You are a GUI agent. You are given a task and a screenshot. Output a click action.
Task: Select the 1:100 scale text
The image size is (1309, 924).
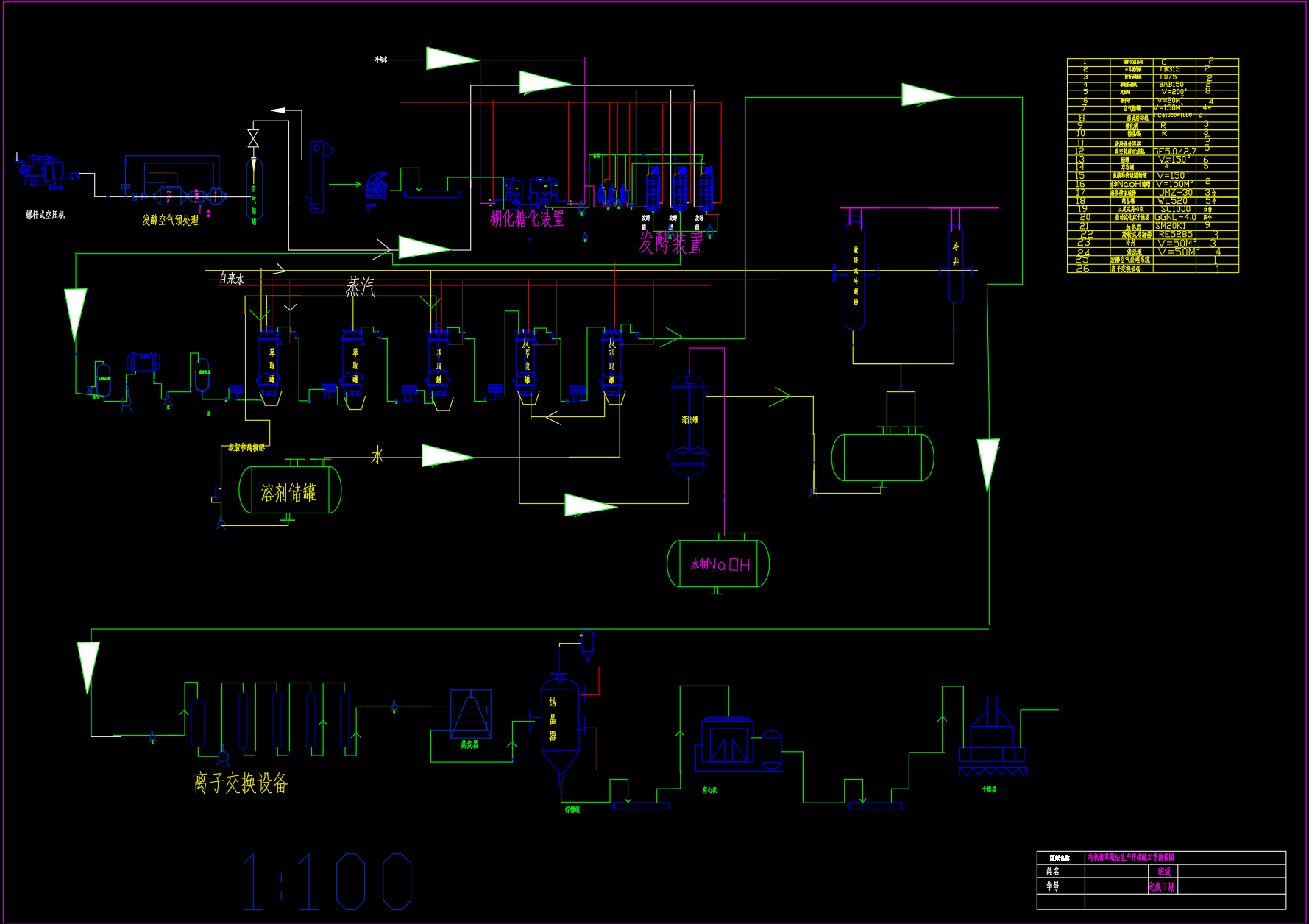(x=327, y=881)
